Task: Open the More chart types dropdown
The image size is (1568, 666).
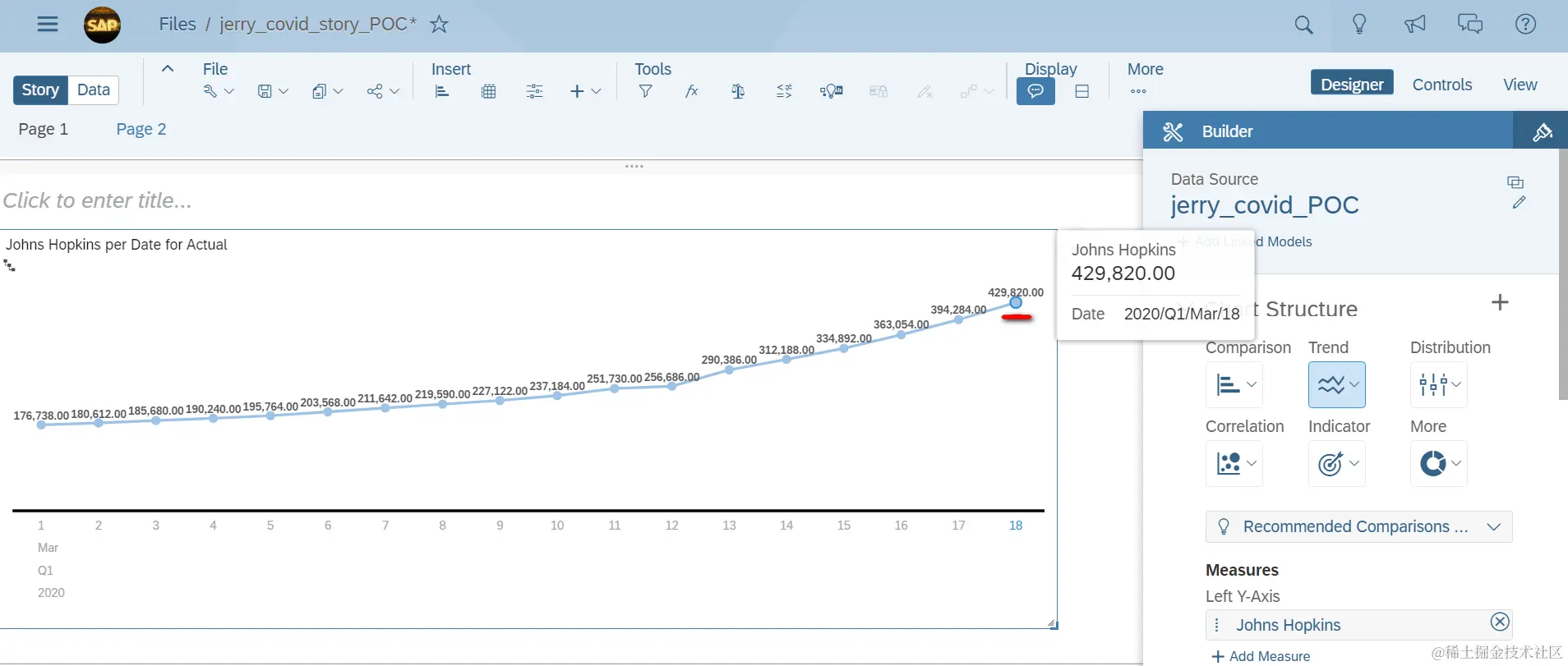Action: [1439, 463]
